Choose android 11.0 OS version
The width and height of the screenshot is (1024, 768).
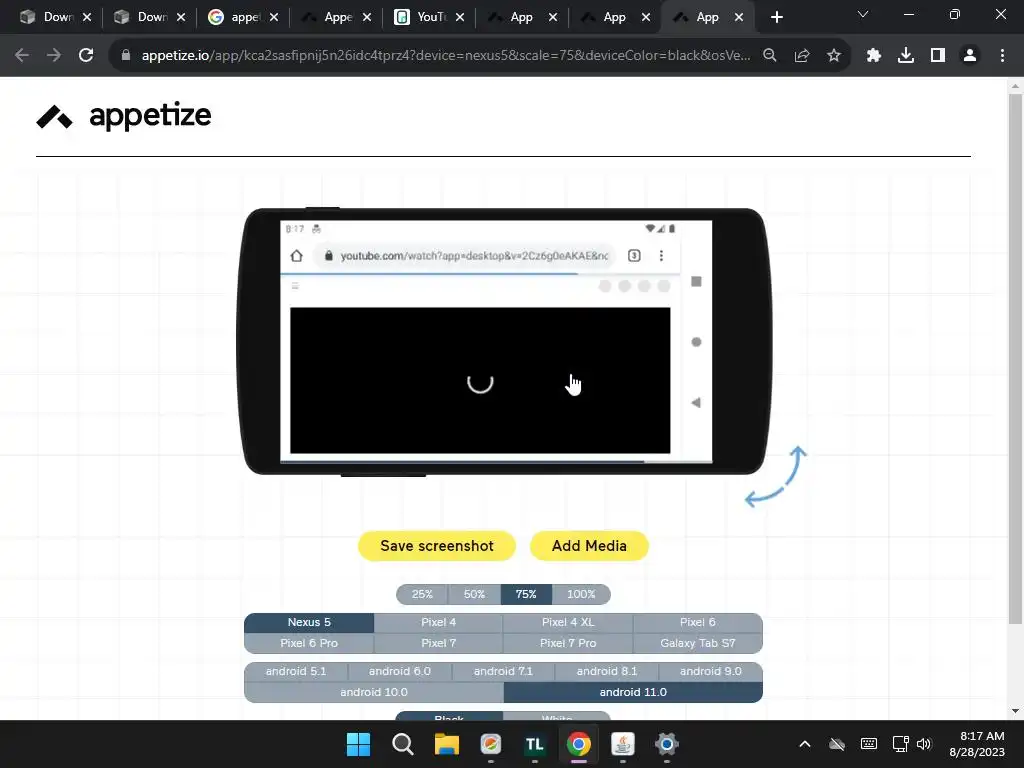tap(633, 692)
